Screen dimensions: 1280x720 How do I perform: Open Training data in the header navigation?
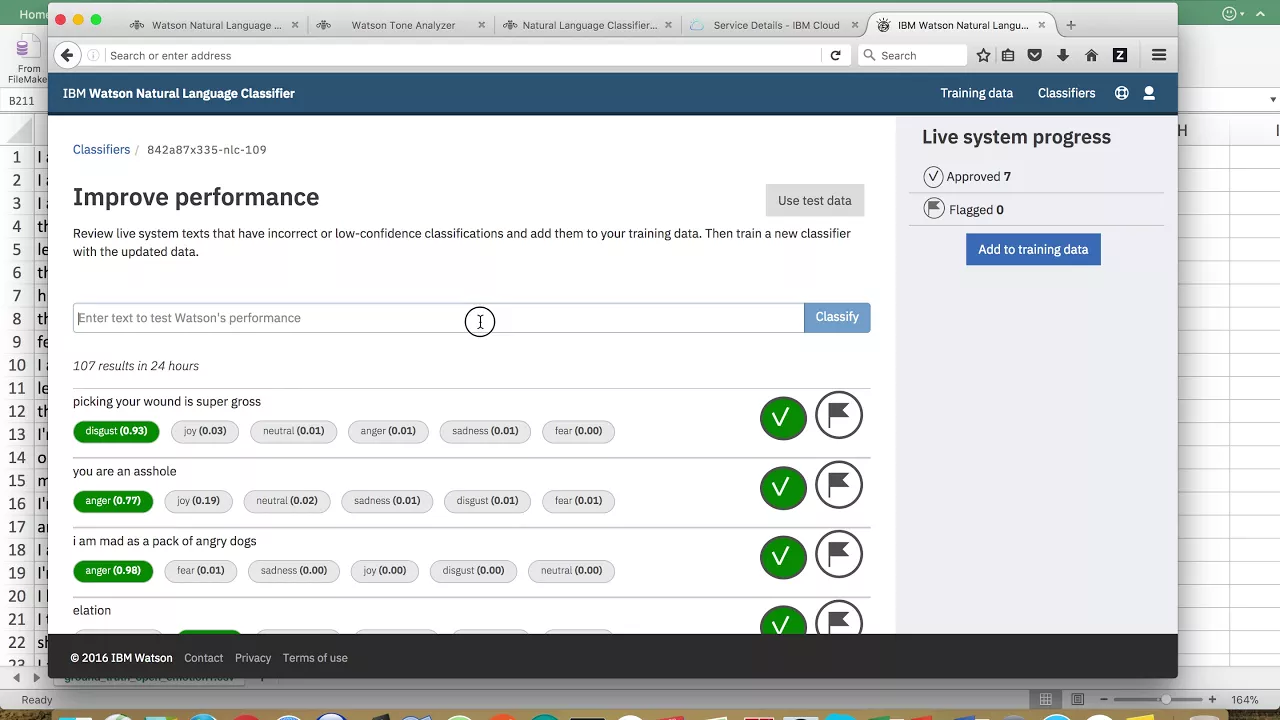tap(976, 93)
